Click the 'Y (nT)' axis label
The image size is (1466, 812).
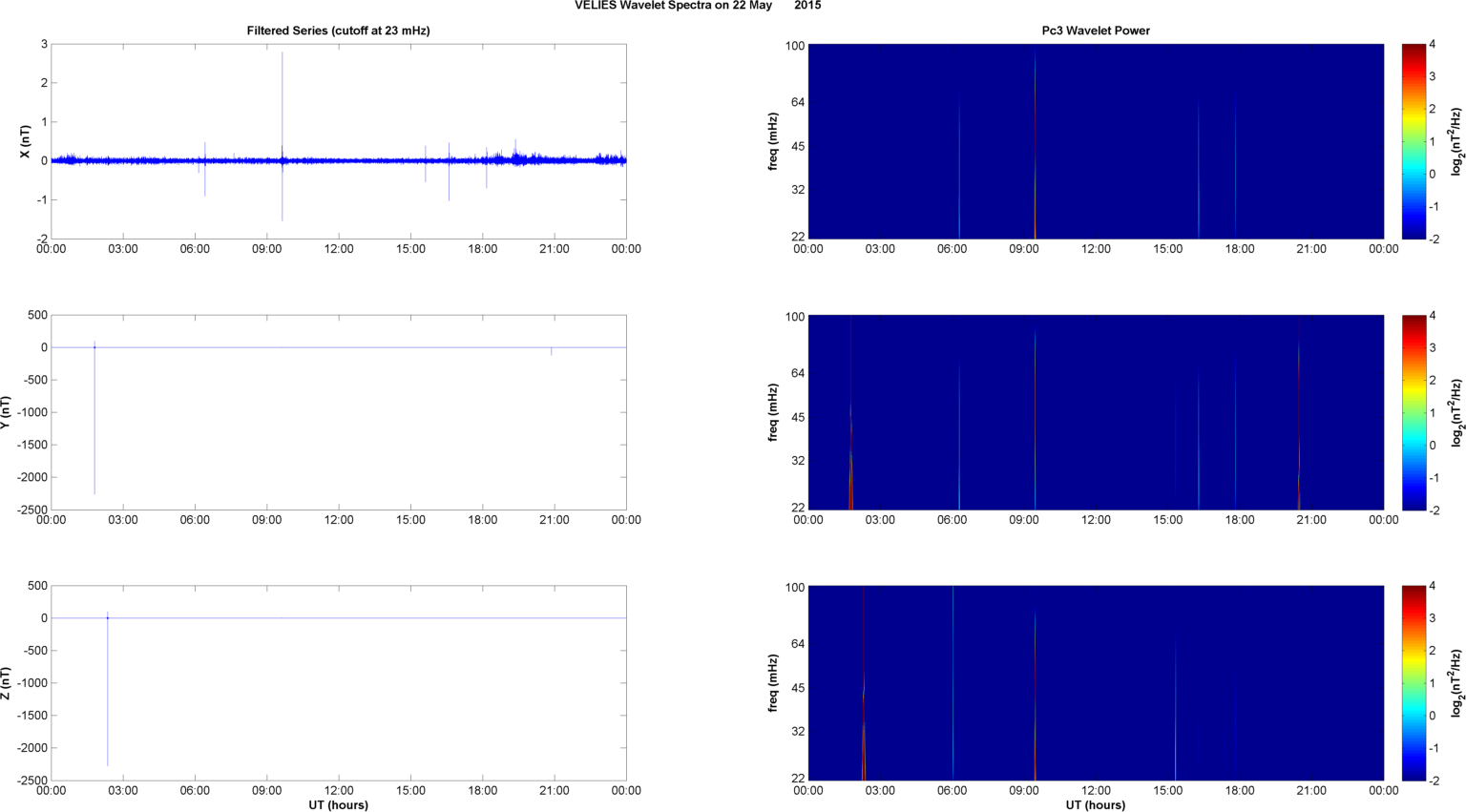6,412
